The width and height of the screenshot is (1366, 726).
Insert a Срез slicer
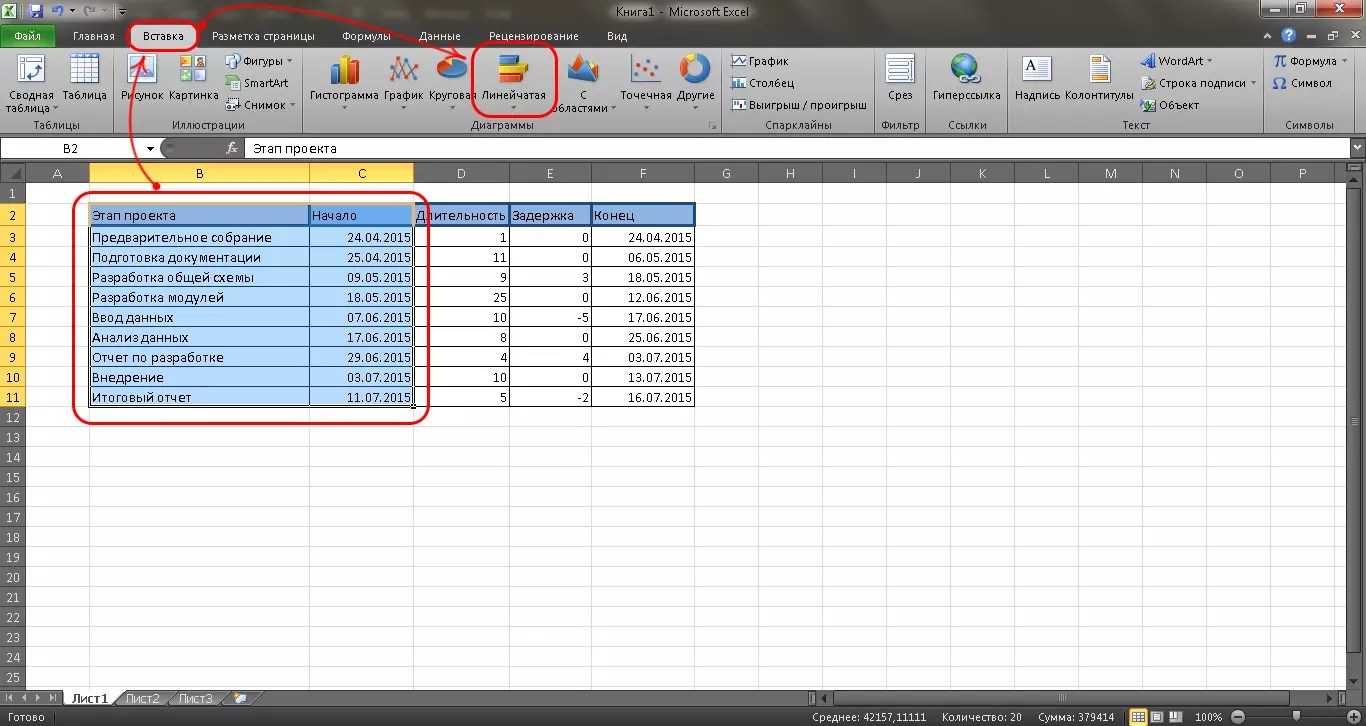pyautogui.click(x=900, y=78)
